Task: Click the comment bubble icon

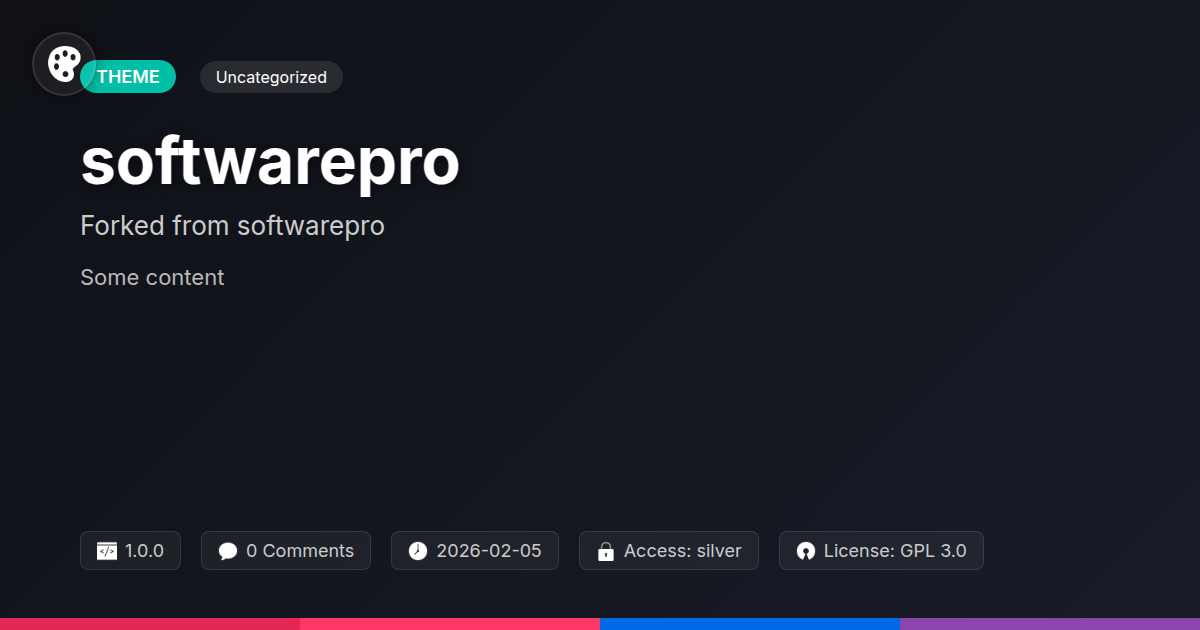Action: (x=228, y=551)
